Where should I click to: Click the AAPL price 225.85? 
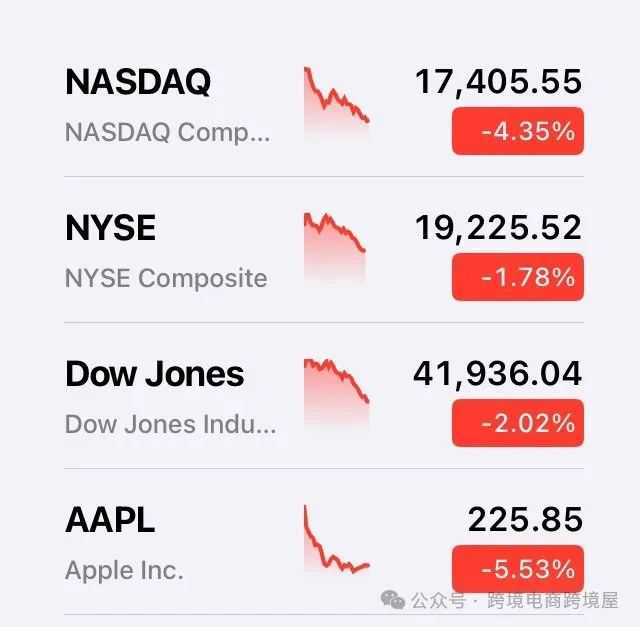pos(525,520)
